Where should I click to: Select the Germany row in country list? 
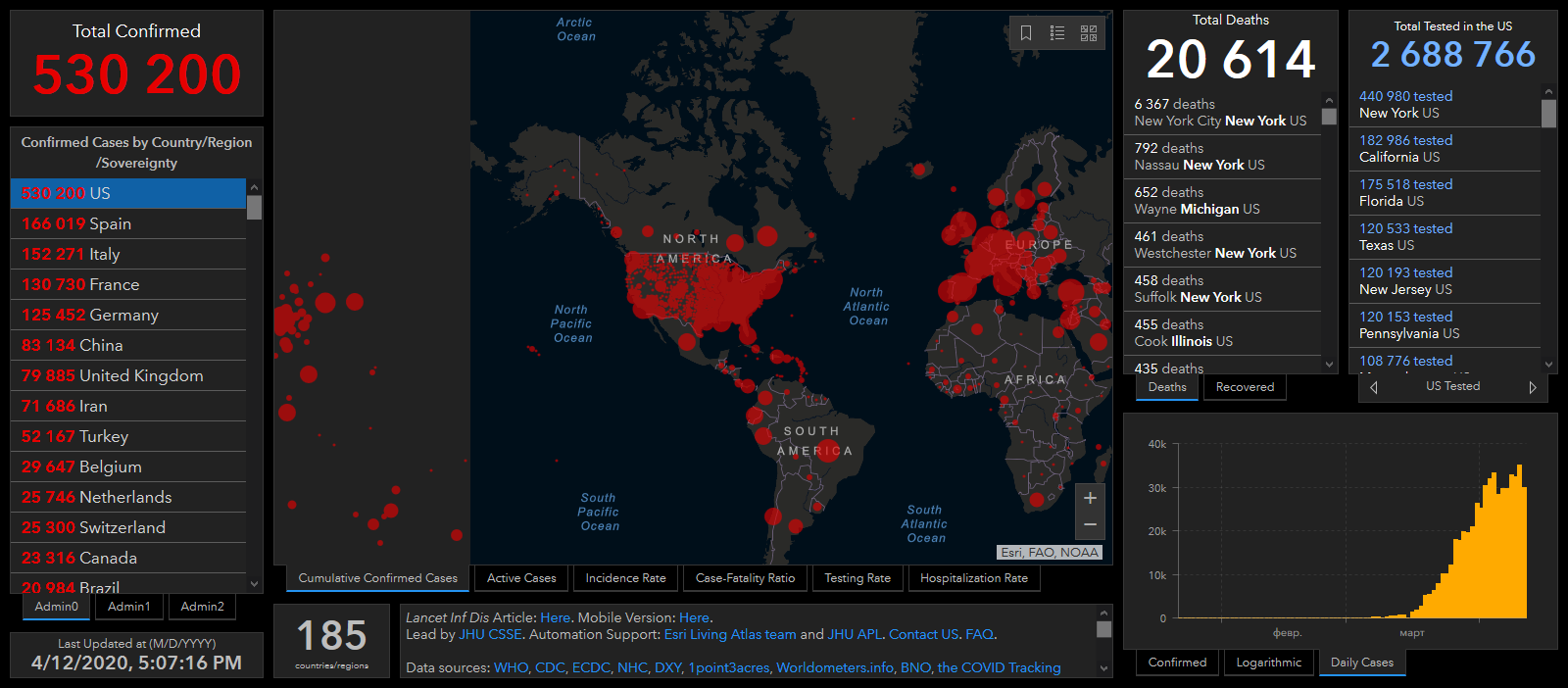128,316
